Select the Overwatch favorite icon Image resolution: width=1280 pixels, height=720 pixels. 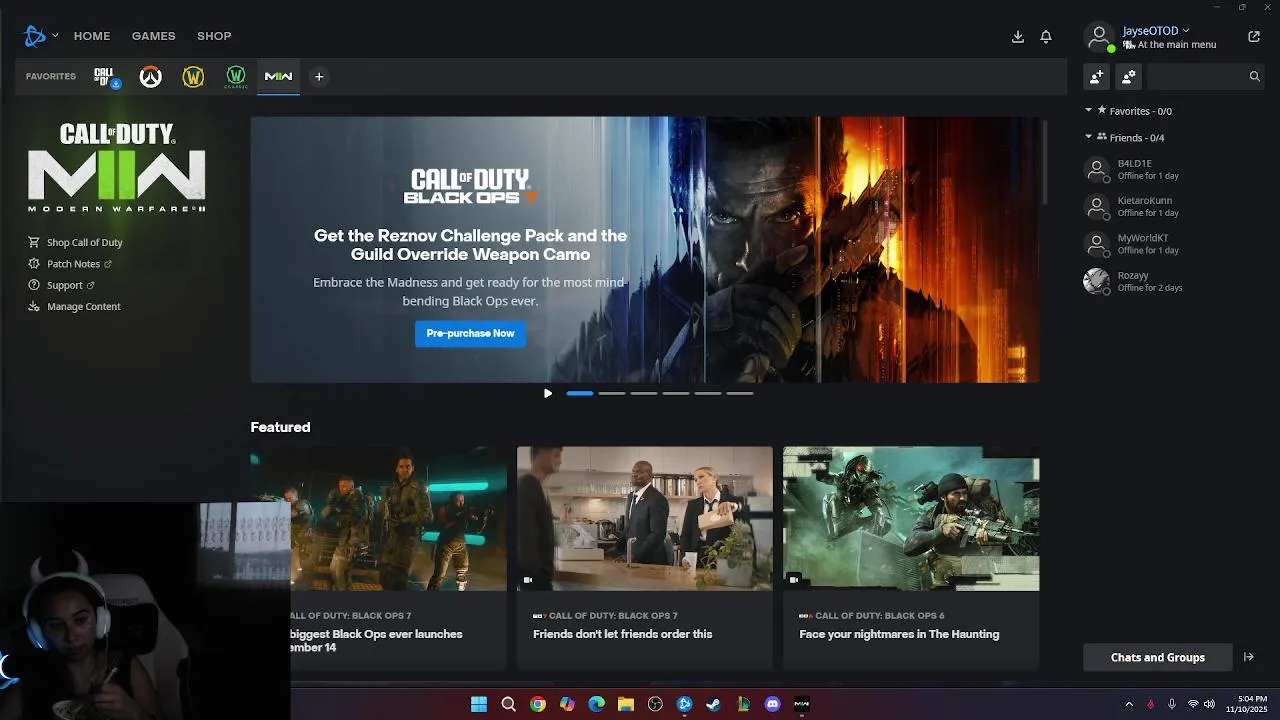coord(150,77)
